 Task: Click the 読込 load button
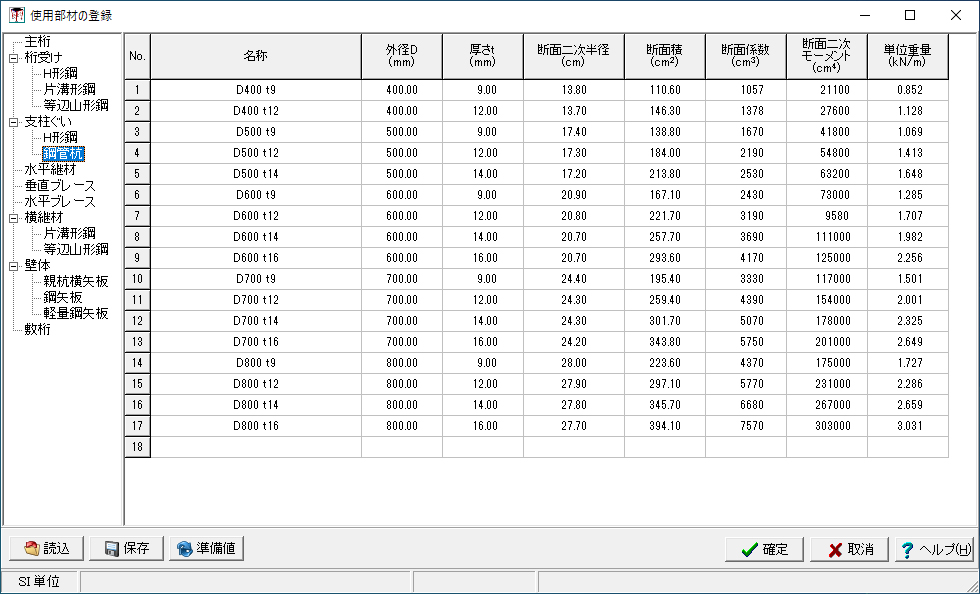[x=48, y=548]
